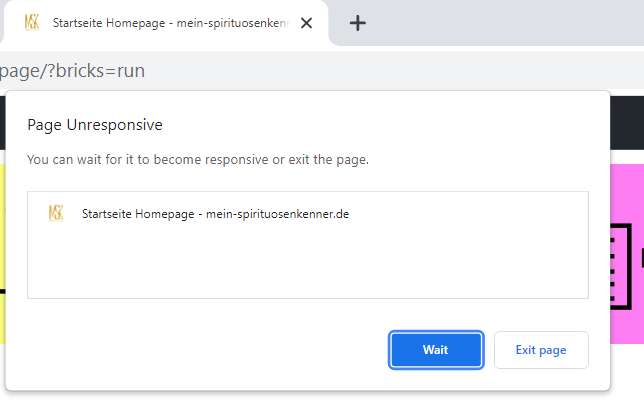Click the Exit page button
Viewport: 644px width, 416px height.
click(541, 350)
